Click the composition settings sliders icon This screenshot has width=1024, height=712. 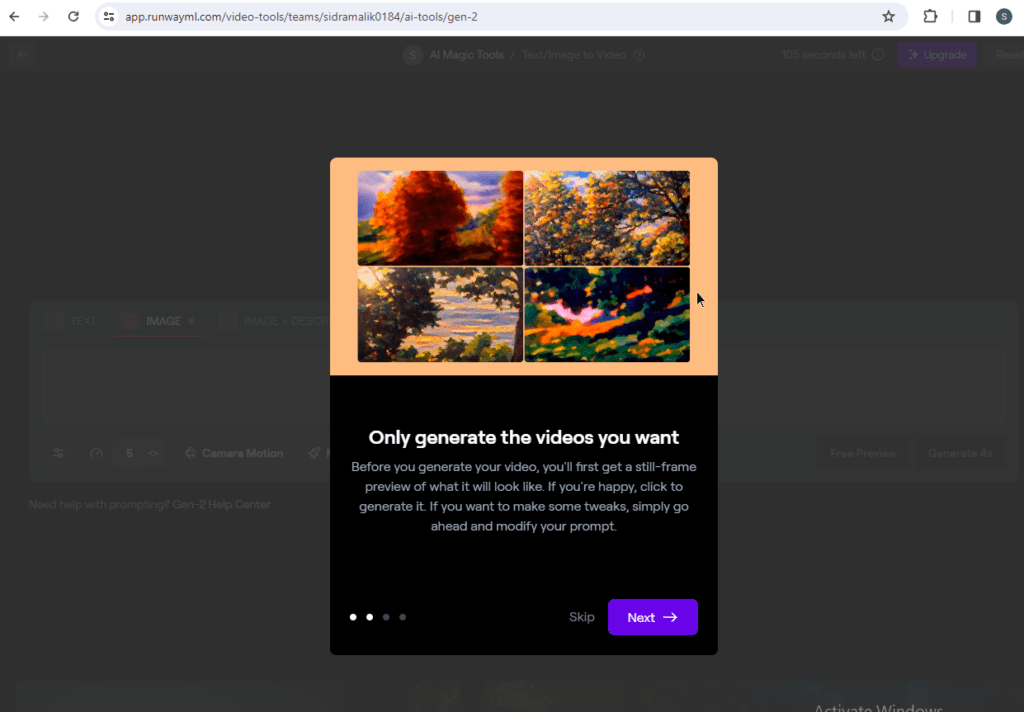pyautogui.click(x=59, y=453)
